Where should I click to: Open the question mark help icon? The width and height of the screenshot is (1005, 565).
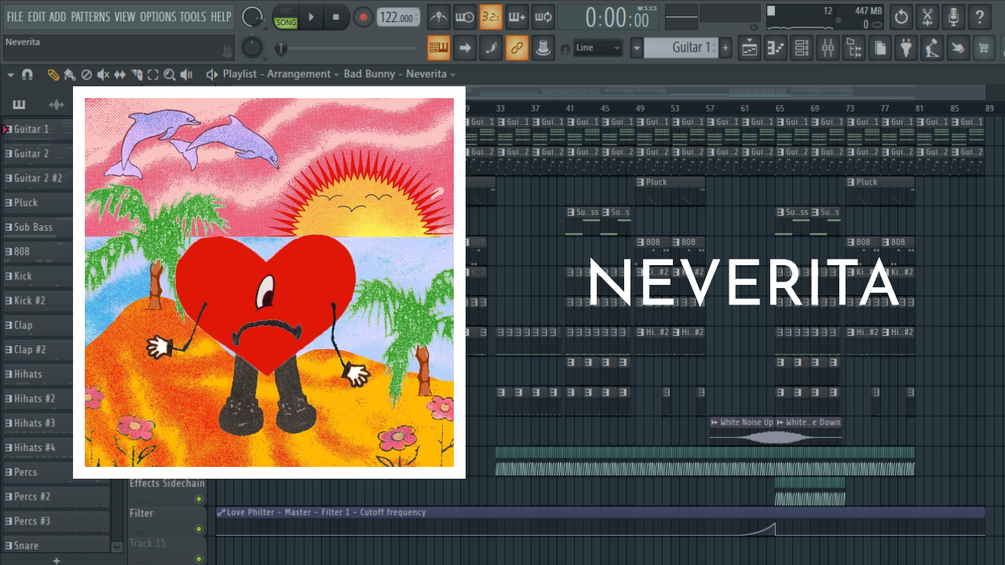tap(980, 17)
